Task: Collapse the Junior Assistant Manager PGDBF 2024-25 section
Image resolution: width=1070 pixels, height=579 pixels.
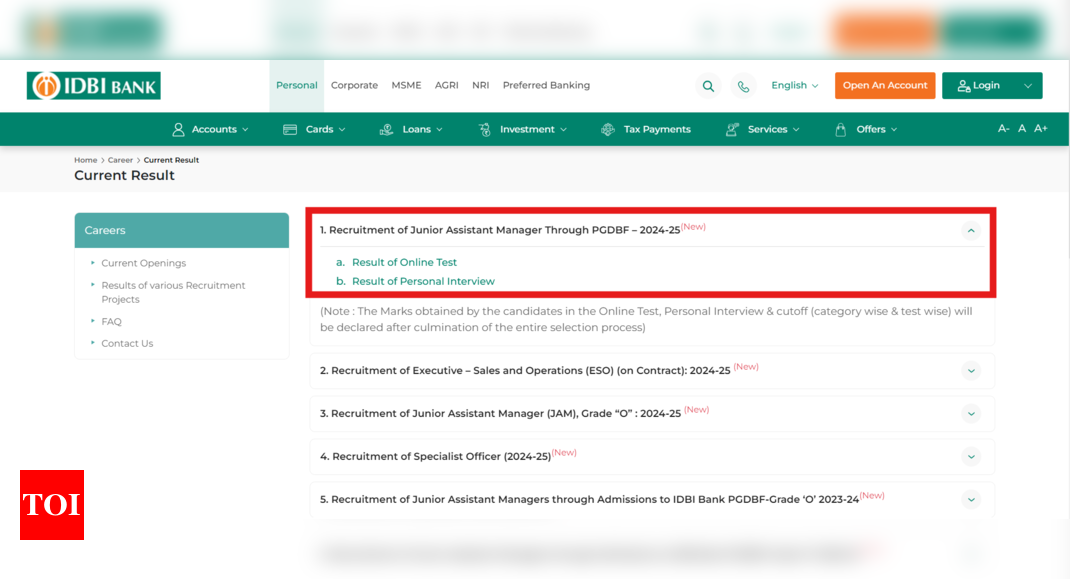Action: 971,231
